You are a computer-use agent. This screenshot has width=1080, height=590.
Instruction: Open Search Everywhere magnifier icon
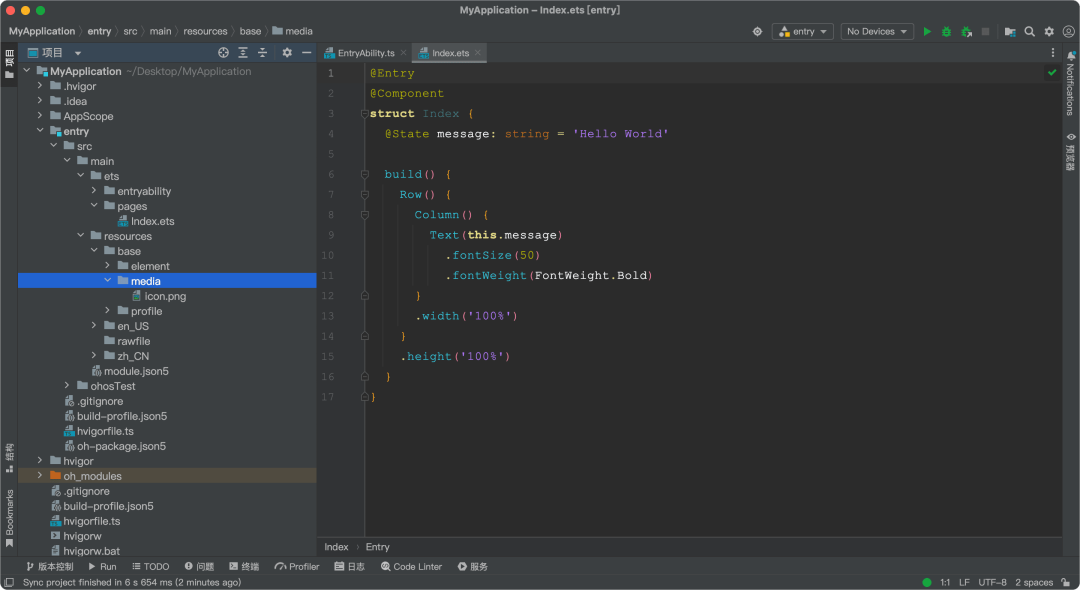coord(1029,32)
